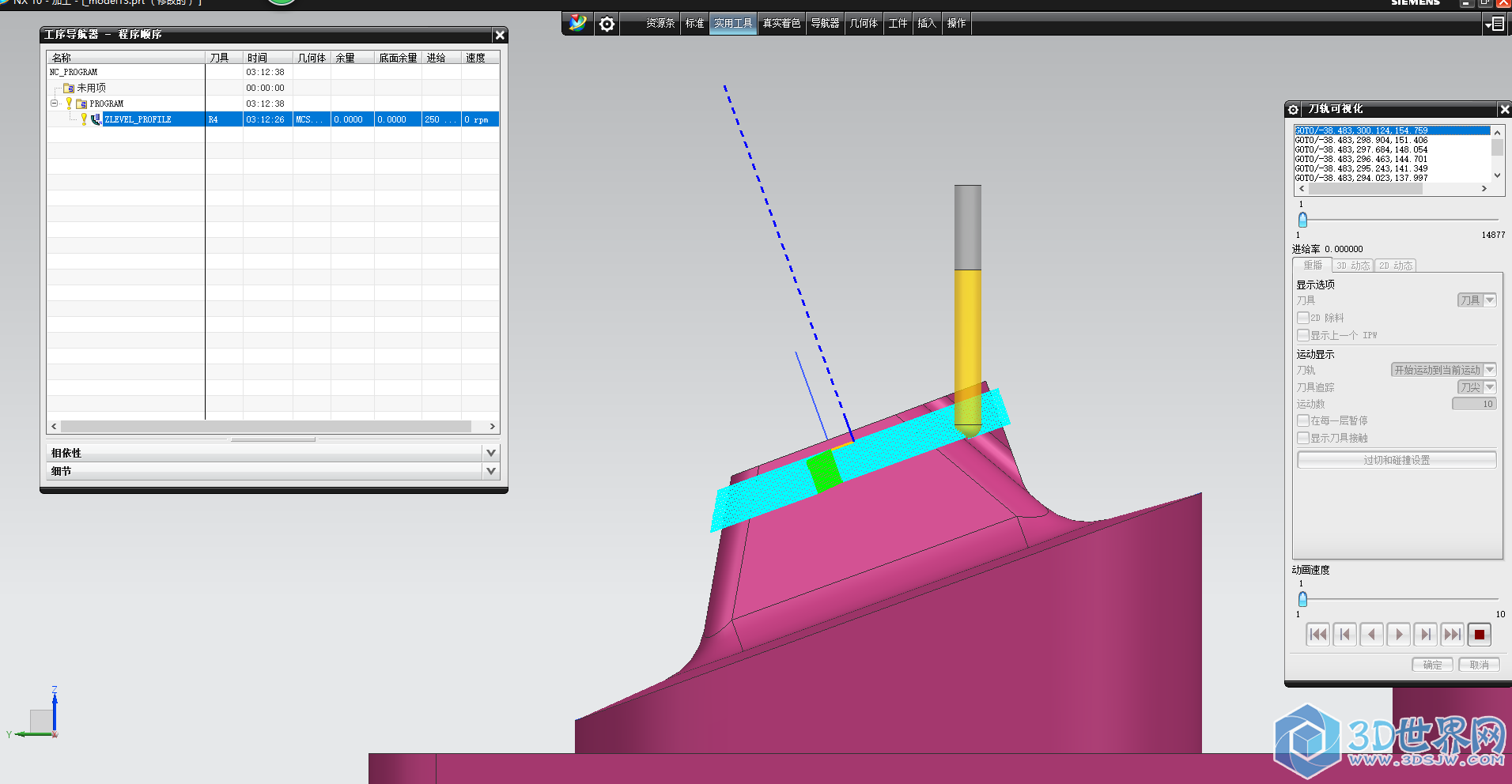Open the 刀具 display dropdown

(x=1476, y=300)
